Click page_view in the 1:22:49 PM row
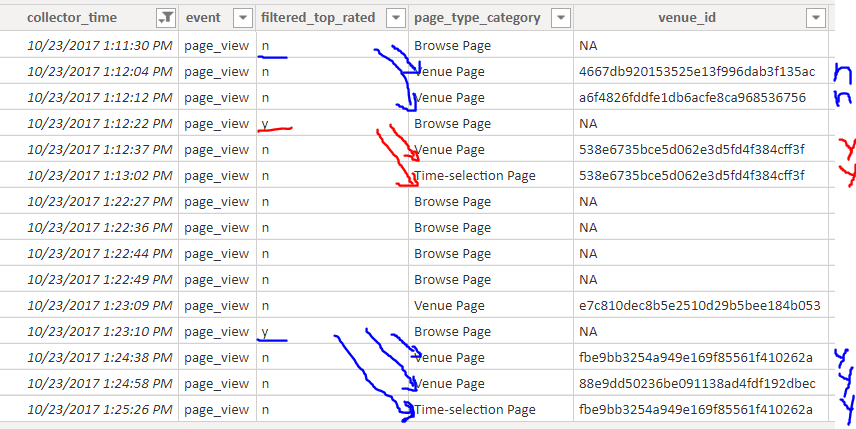 (x=216, y=281)
